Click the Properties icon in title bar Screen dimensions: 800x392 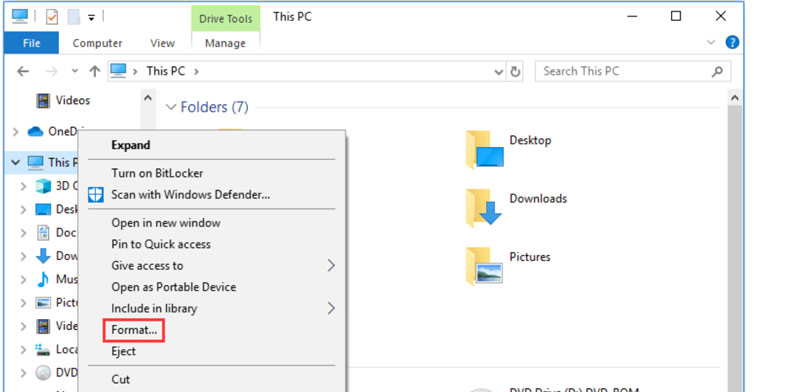pyautogui.click(x=52, y=17)
